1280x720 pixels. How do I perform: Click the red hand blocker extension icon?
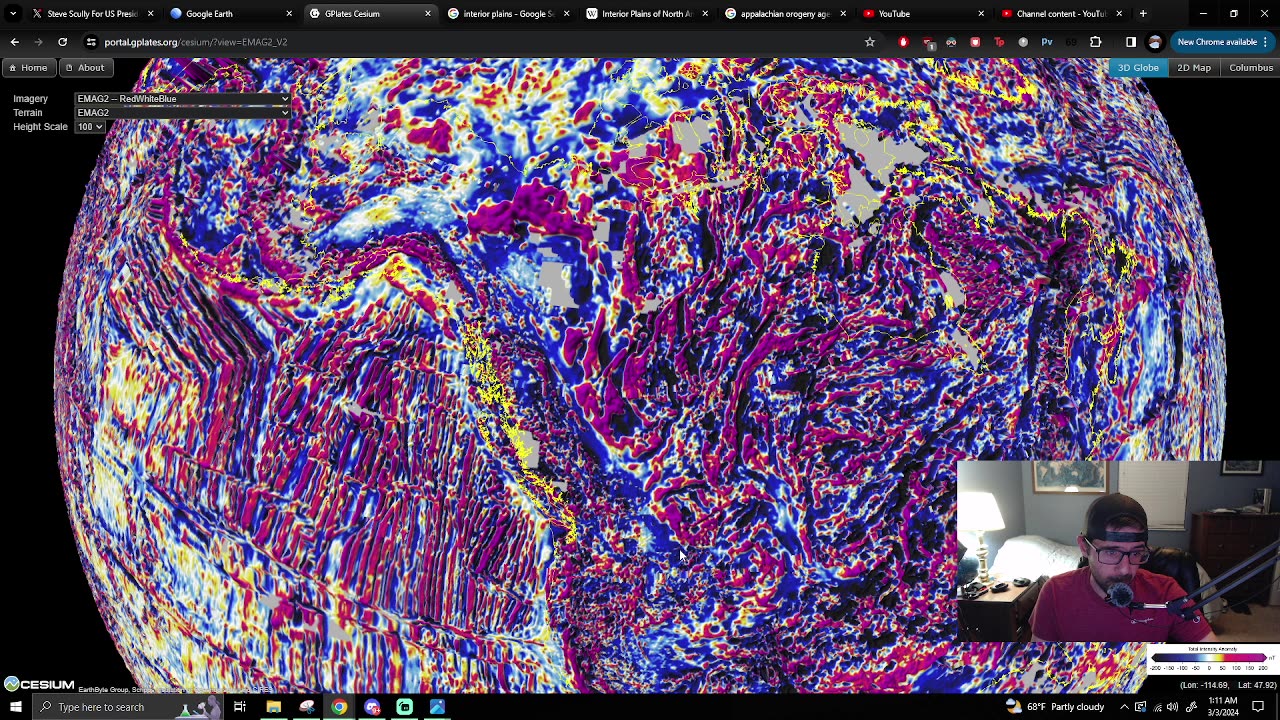(904, 42)
